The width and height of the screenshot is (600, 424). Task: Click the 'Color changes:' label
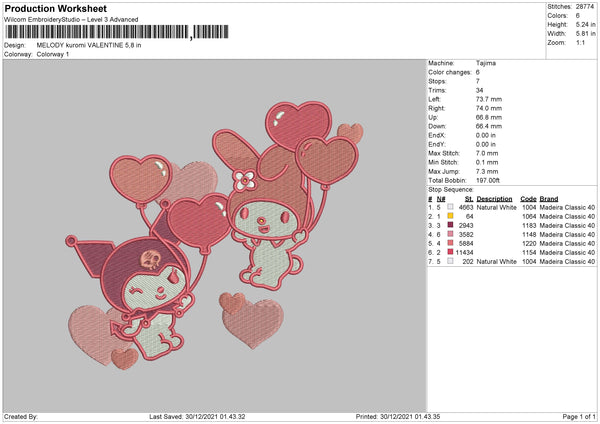pyautogui.click(x=450, y=72)
